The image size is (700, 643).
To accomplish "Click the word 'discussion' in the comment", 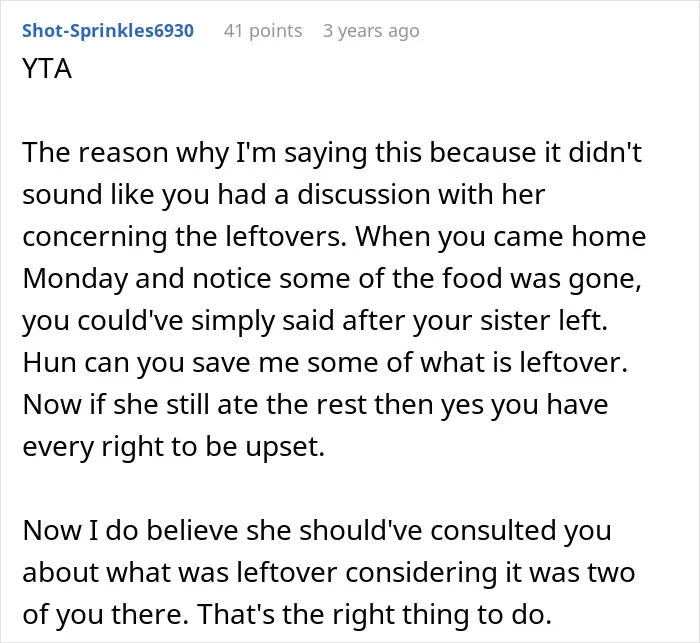I will (363, 195).
